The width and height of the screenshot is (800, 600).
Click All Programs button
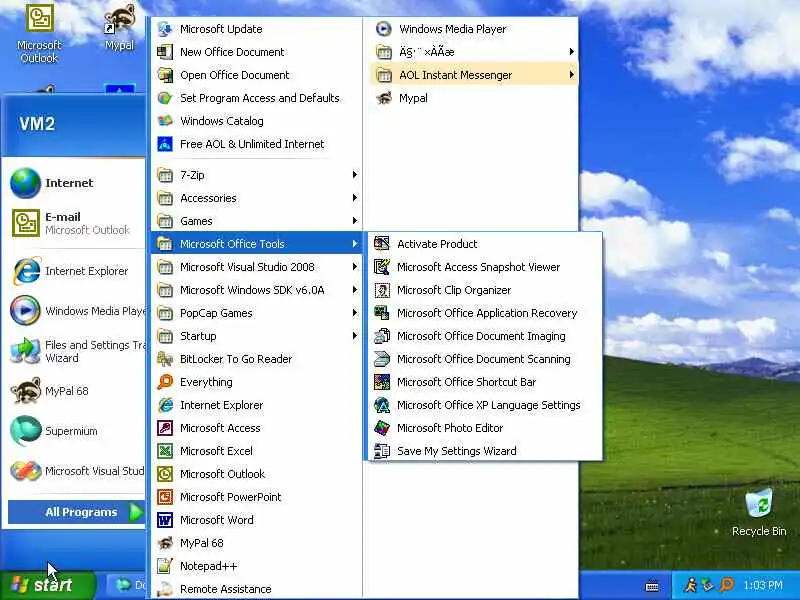[77, 512]
